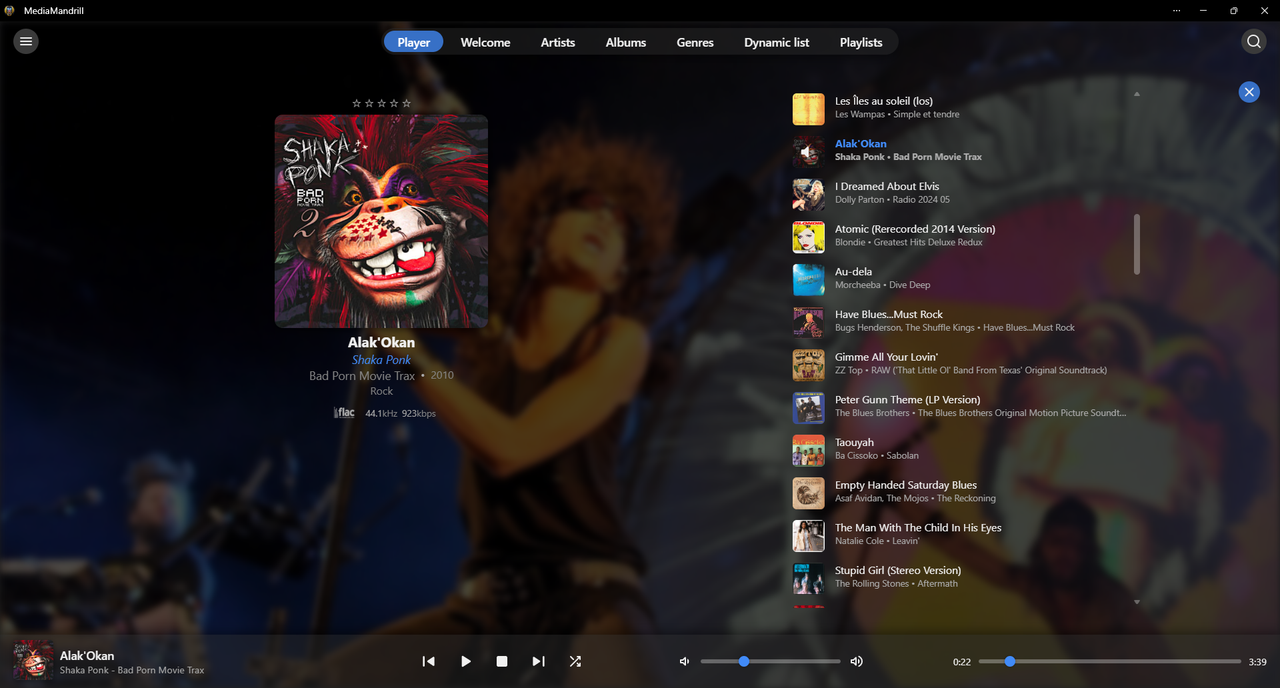Select the I Dreamed About Elvis track
The height and width of the screenshot is (688, 1280).
[962, 193]
